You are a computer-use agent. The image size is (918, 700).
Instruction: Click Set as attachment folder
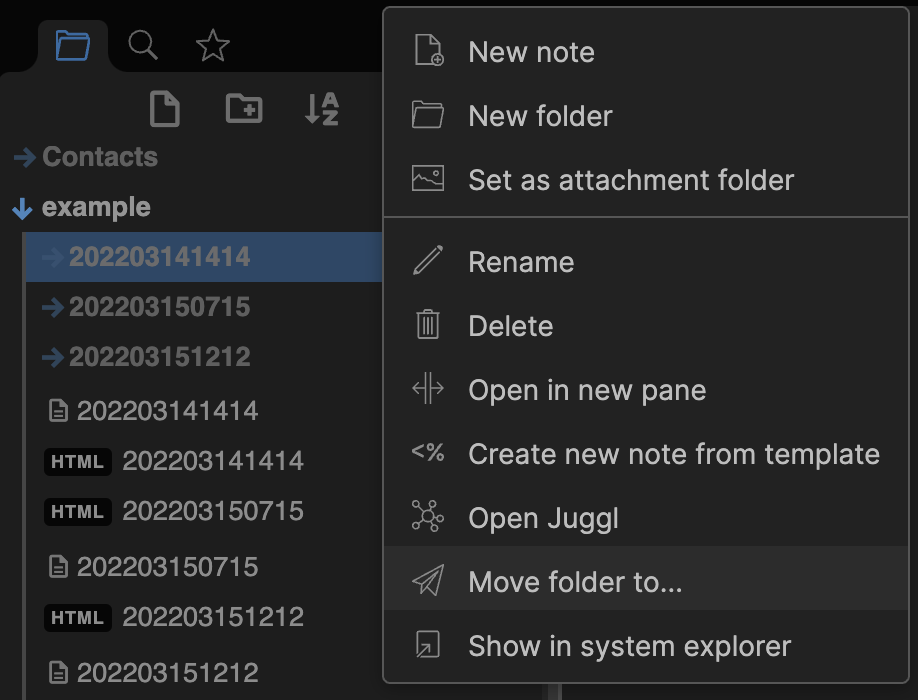631,180
